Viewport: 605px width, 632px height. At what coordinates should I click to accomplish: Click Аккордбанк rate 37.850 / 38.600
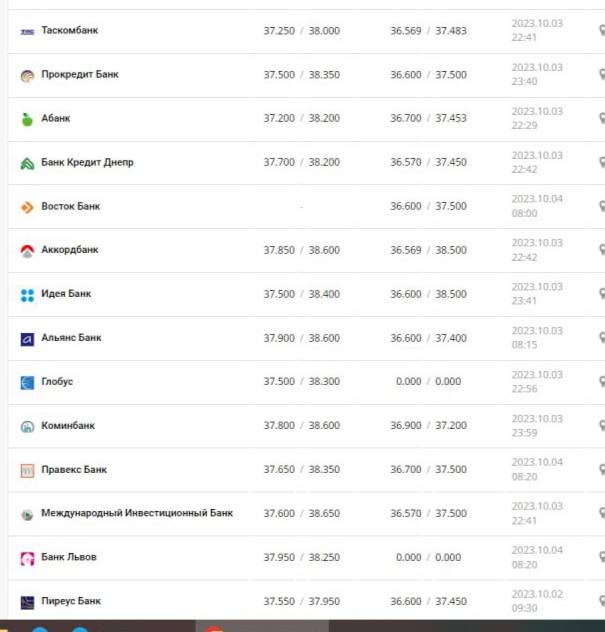tap(301, 250)
